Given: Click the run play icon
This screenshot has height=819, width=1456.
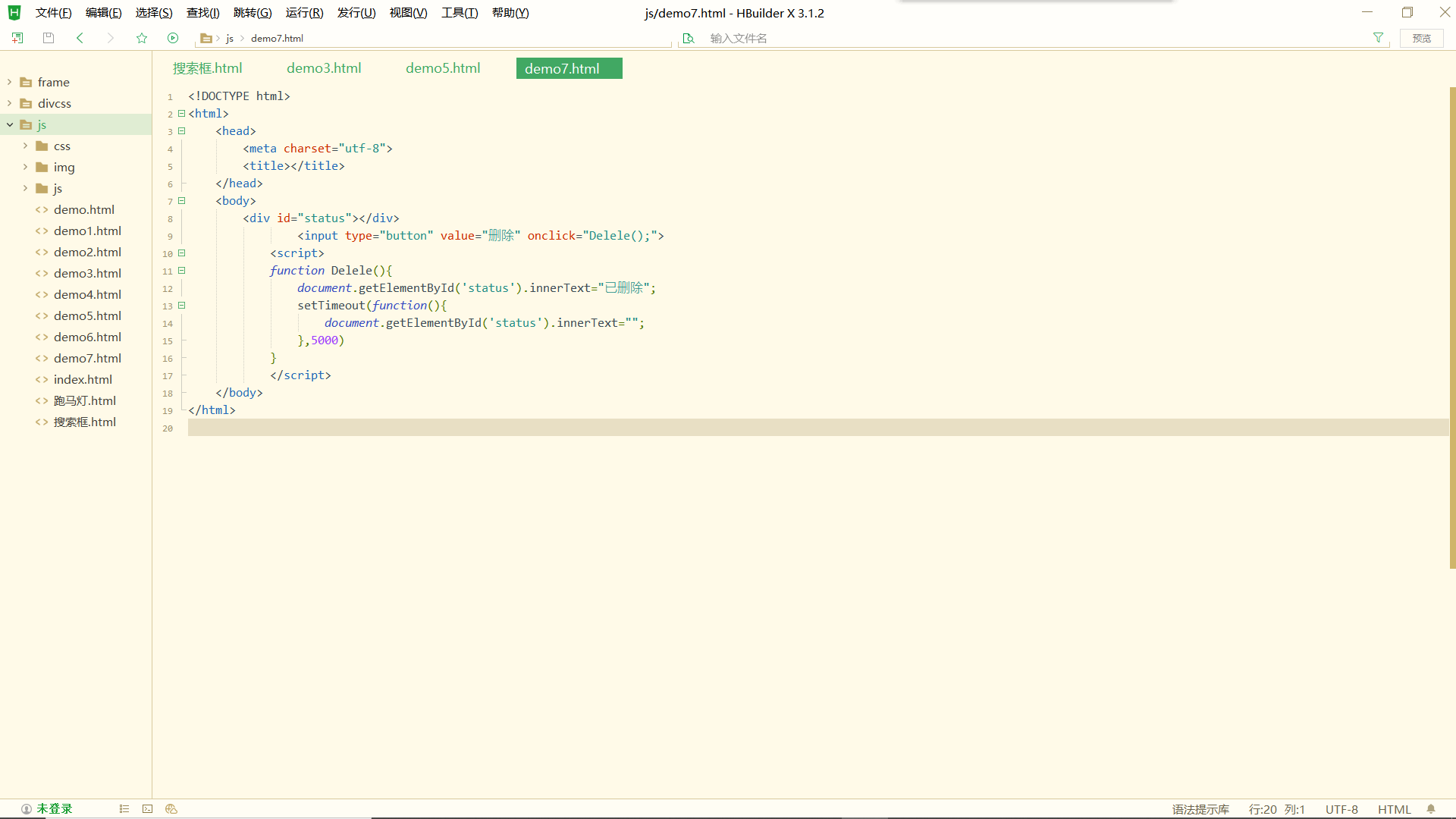Looking at the screenshot, I should (173, 38).
